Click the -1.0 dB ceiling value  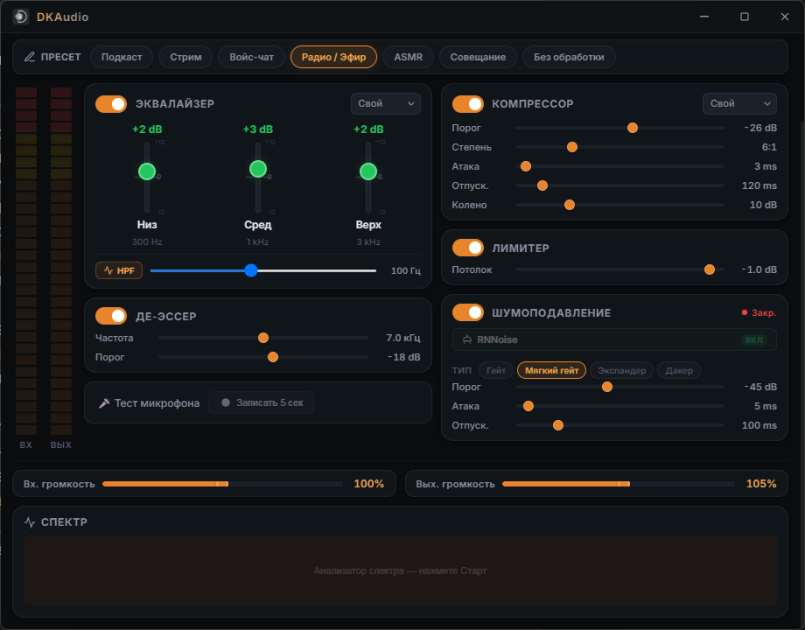click(759, 270)
